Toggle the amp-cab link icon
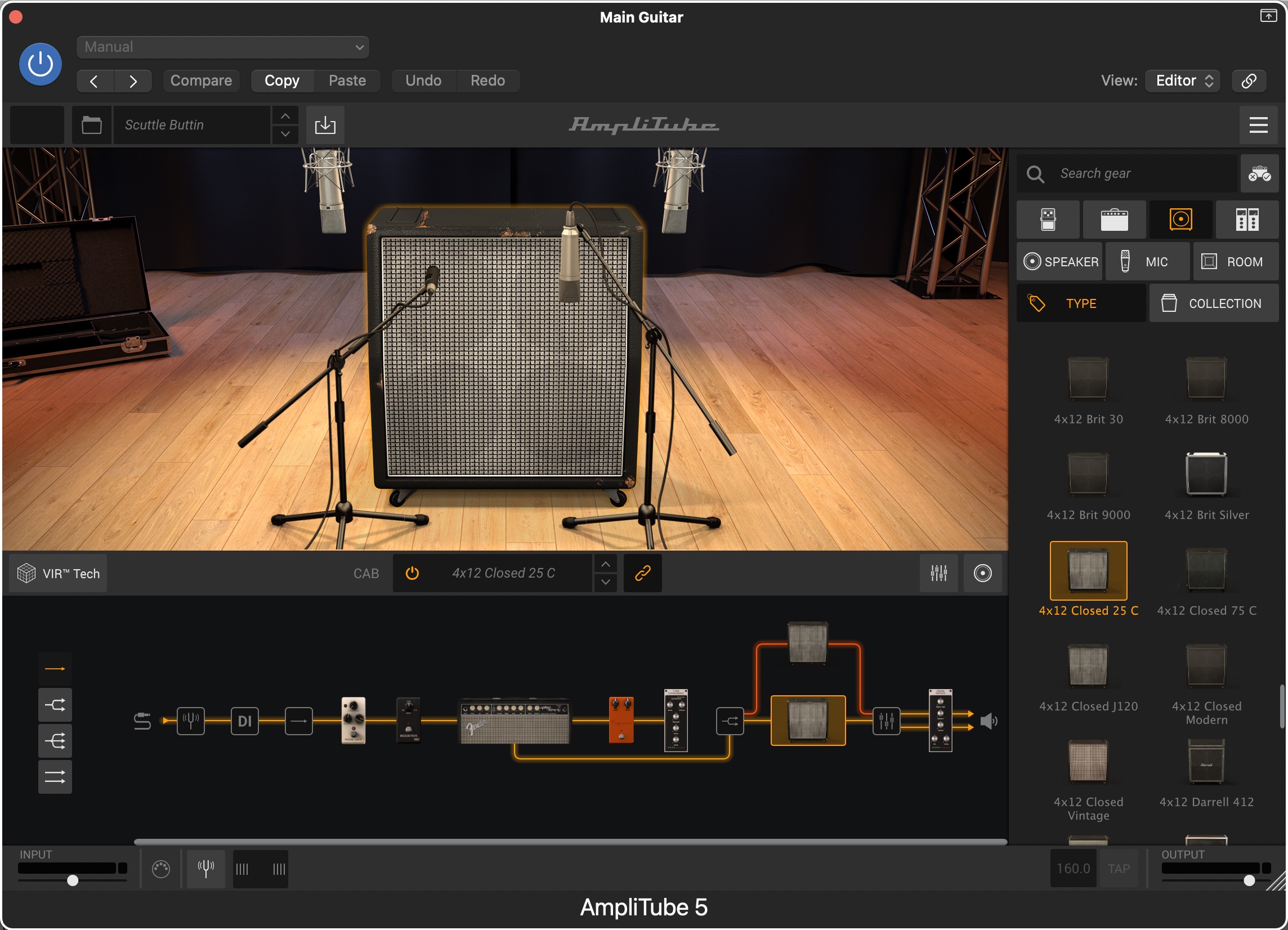The height and width of the screenshot is (930, 1288). 642,574
